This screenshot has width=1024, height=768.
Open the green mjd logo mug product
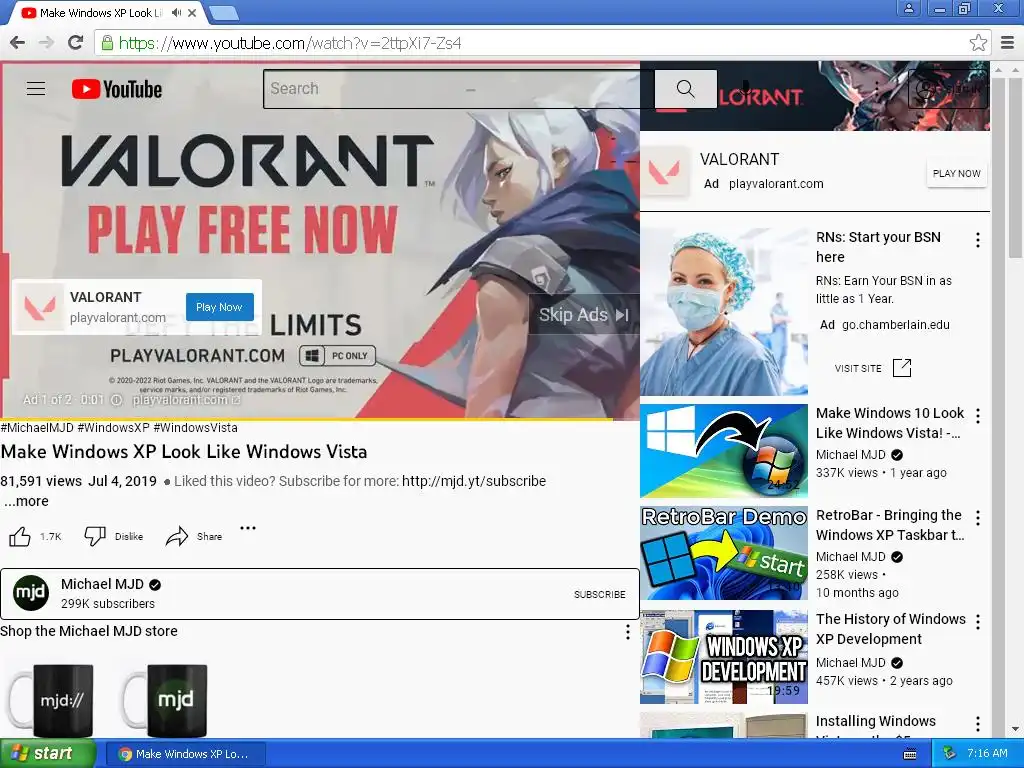point(165,700)
